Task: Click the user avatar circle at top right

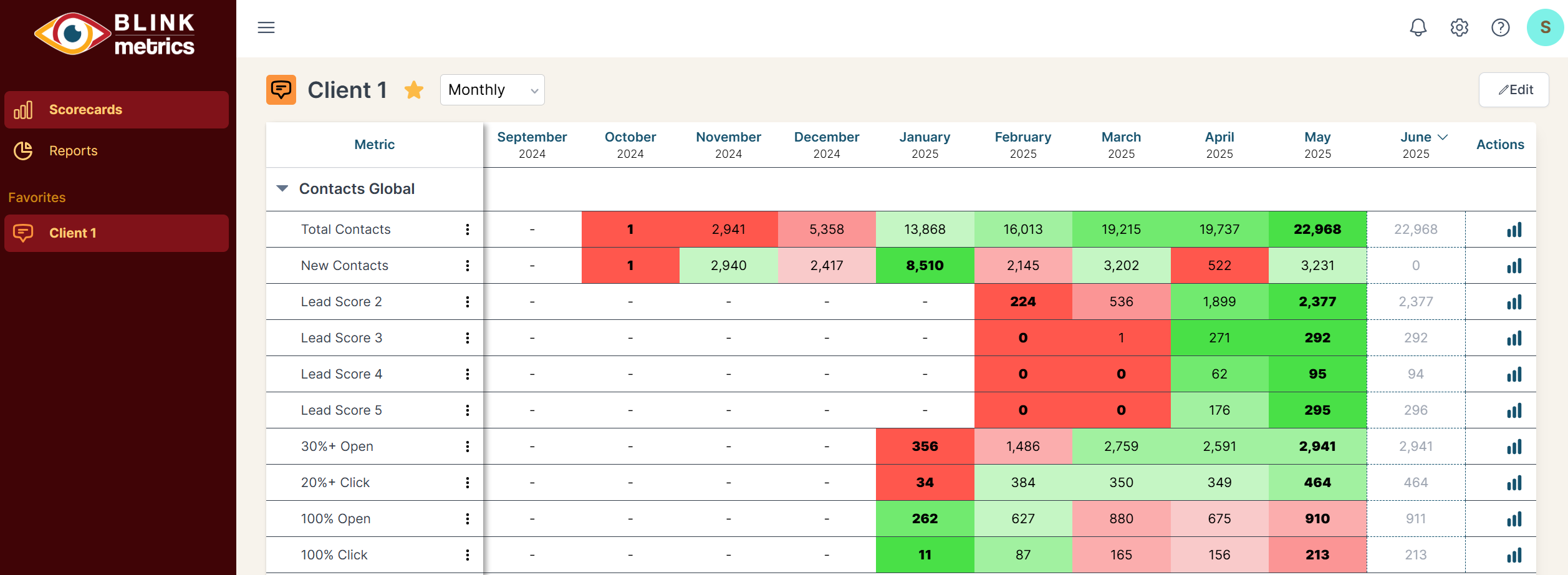Action: coord(1545,27)
